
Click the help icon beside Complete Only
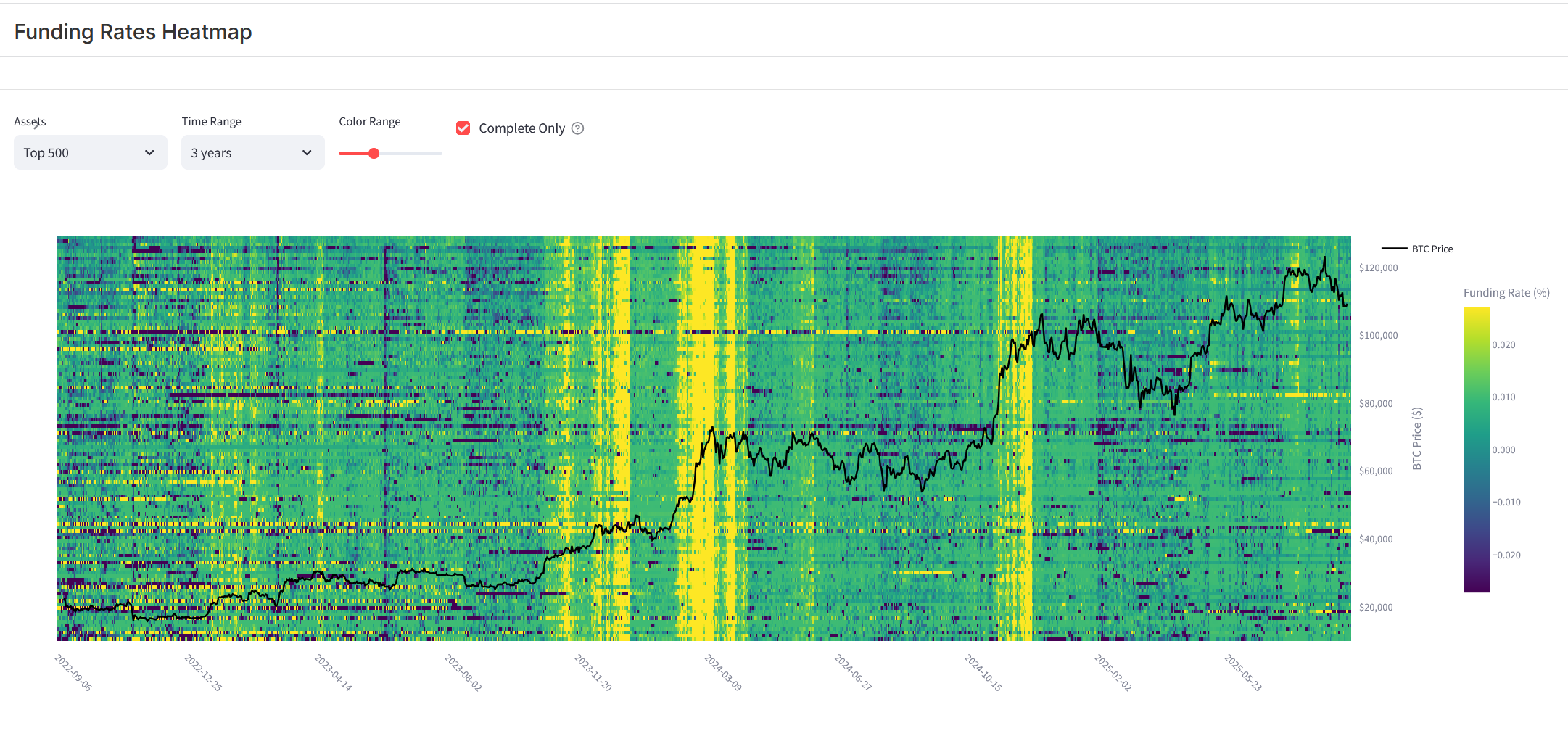pyautogui.click(x=577, y=128)
